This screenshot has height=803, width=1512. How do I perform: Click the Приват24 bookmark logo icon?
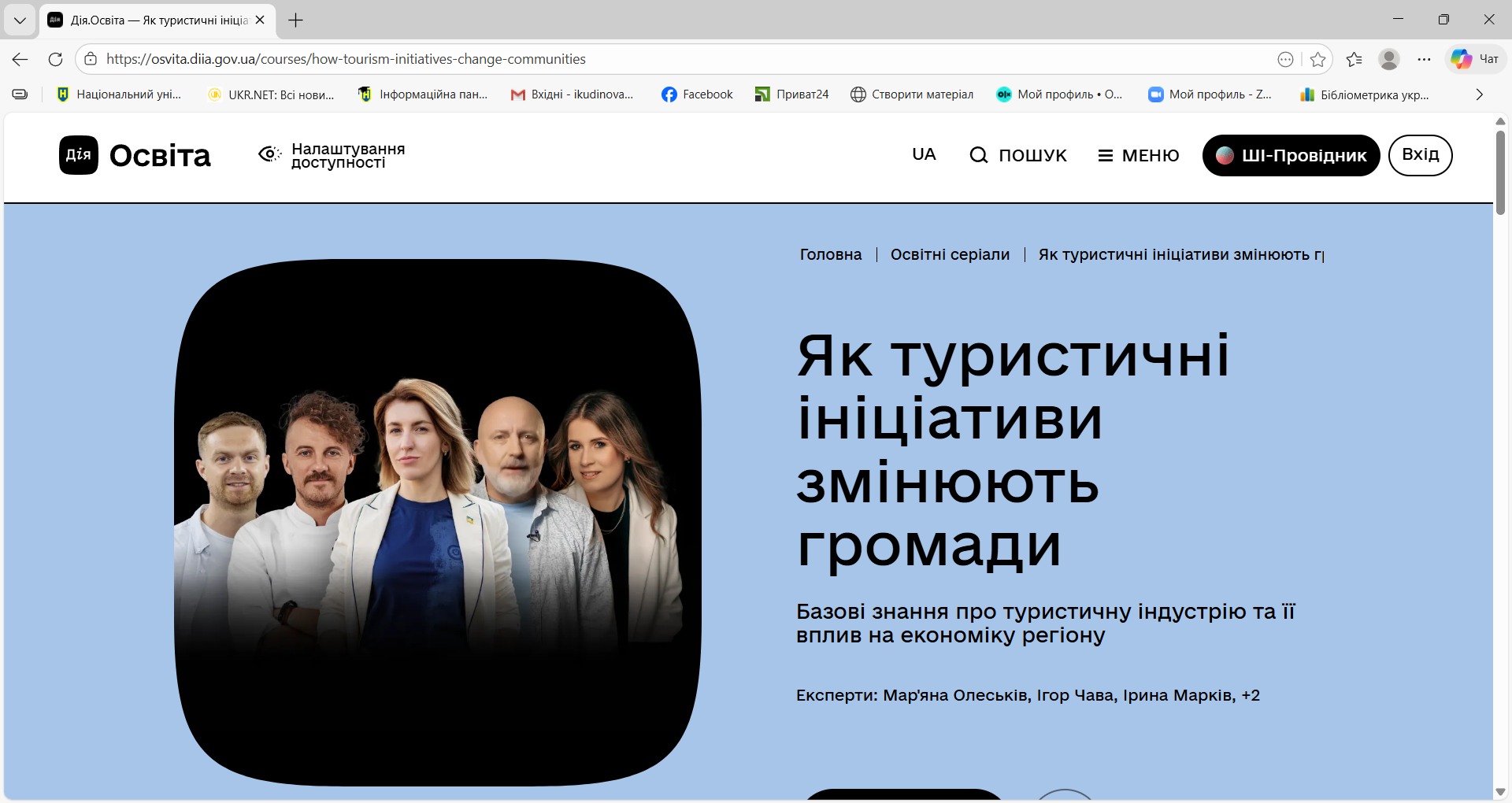tap(762, 94)
